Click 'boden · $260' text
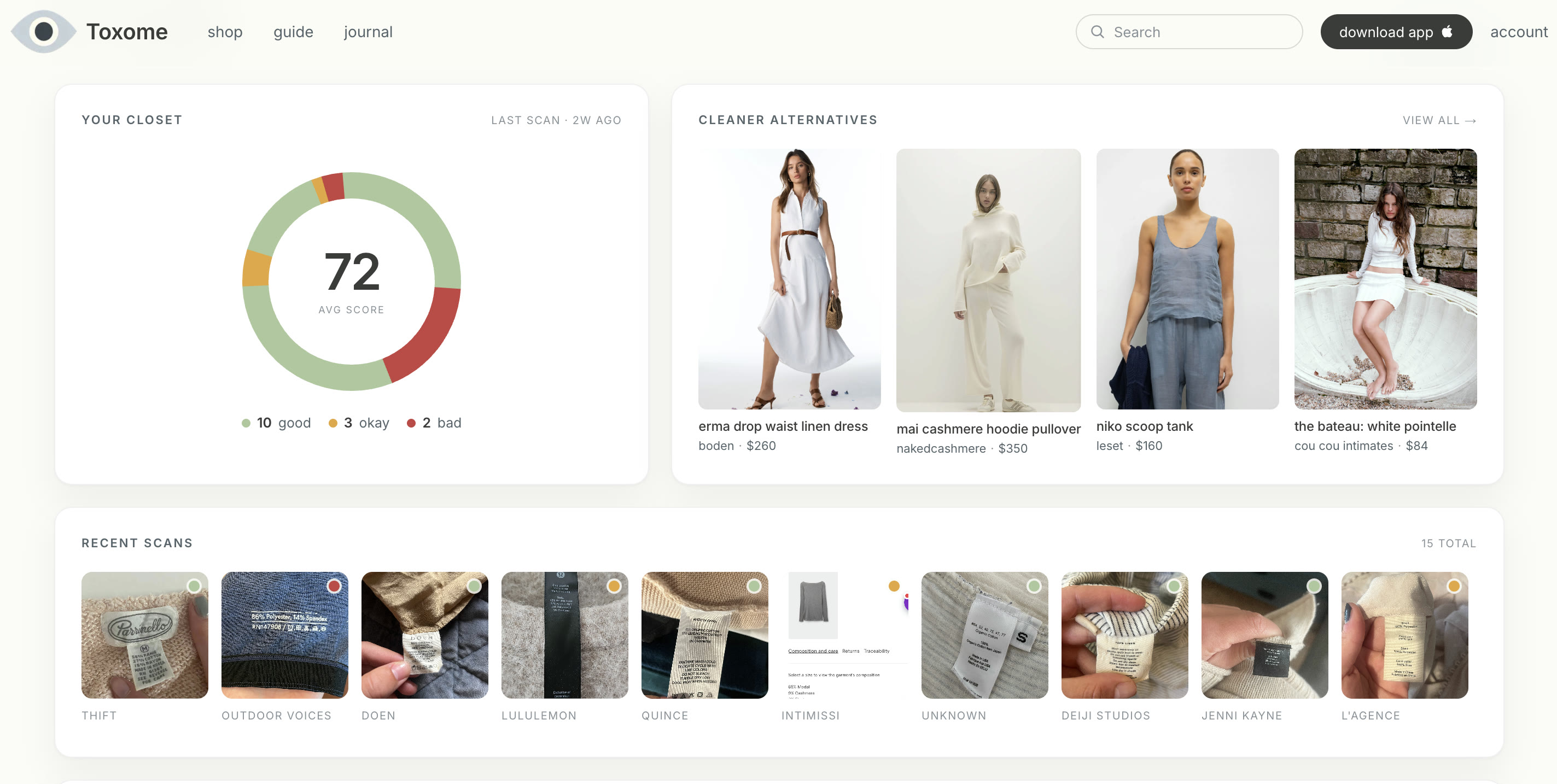Image resolution: width=1557 pixels, height=784 pixels. coord(737,445)
